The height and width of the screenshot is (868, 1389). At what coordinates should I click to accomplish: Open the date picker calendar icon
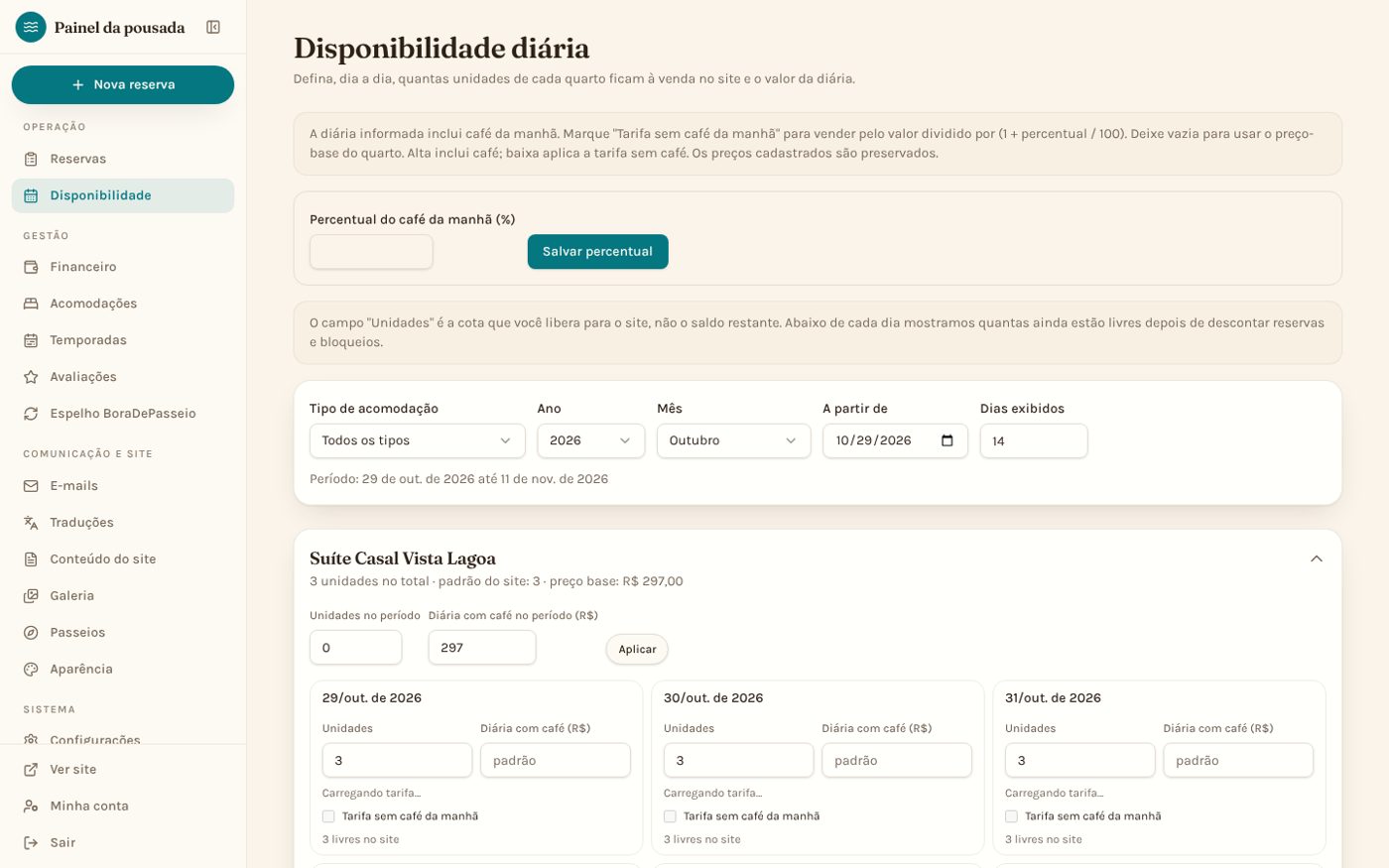pos(947,440)
